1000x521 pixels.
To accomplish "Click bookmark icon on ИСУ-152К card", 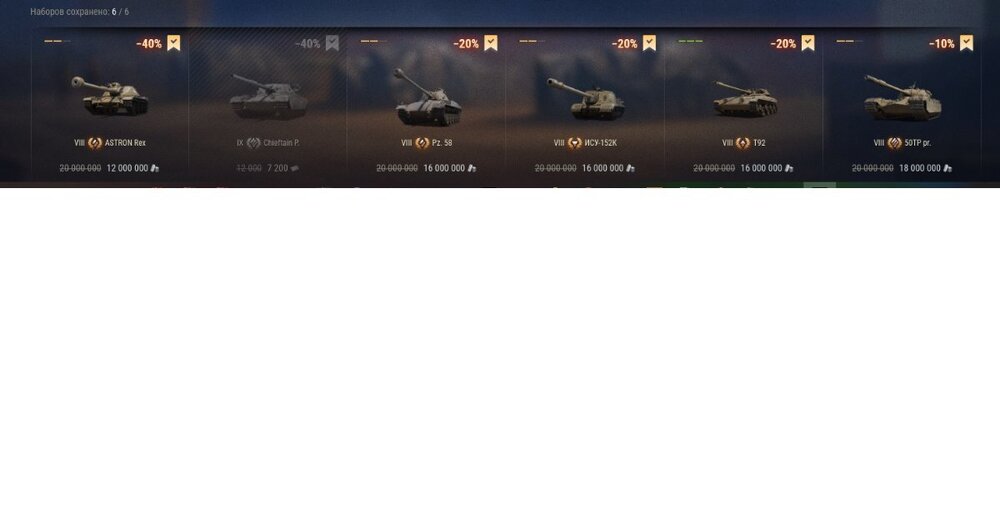I will 649,43.
